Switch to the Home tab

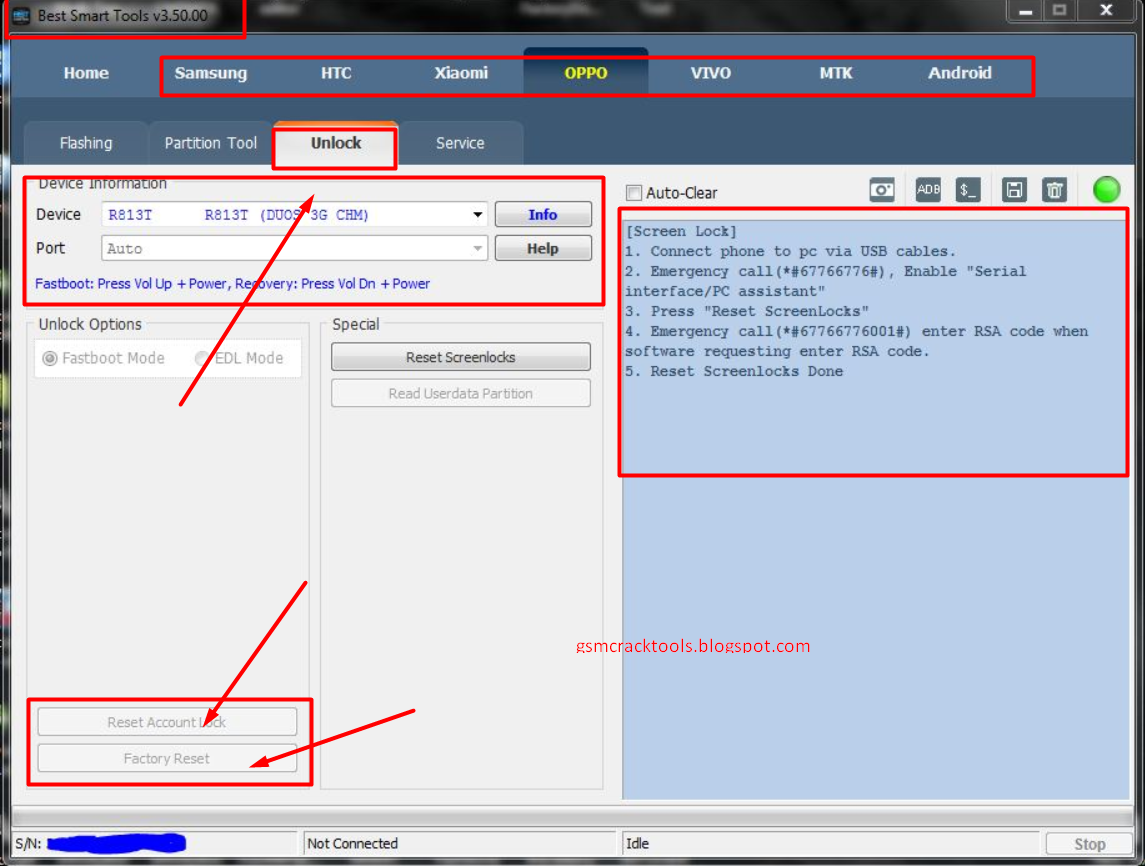tap(86, 73)
